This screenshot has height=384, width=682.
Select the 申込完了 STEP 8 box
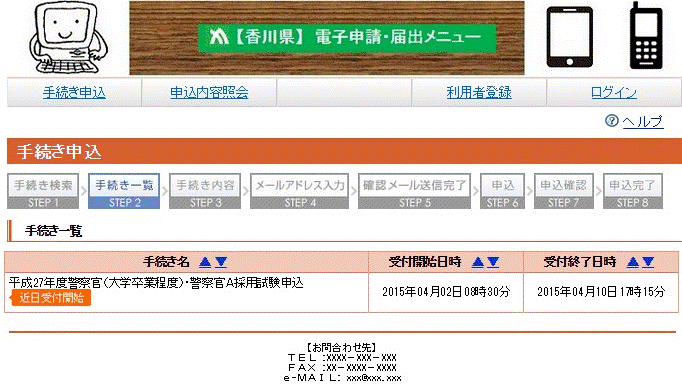(633, 191)
